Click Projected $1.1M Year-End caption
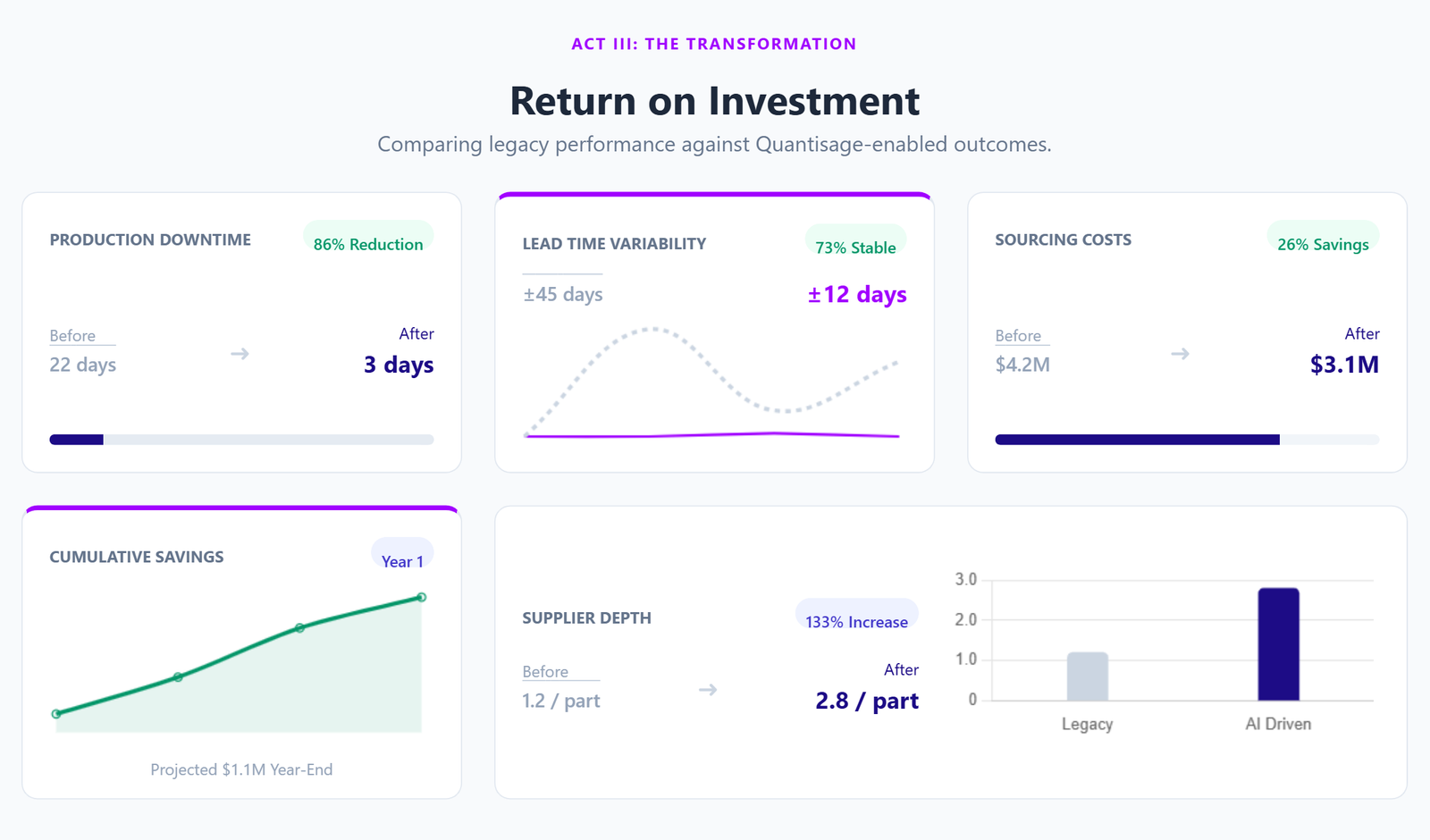The image size is (1430, 840). point(241,769)
